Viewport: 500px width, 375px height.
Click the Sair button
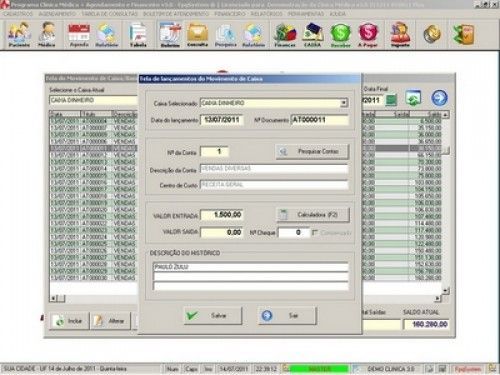click(x=287, y=315)
